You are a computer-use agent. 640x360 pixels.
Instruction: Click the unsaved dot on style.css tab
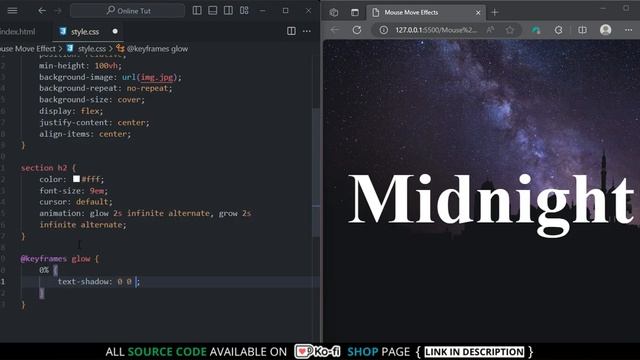[115, 31]
